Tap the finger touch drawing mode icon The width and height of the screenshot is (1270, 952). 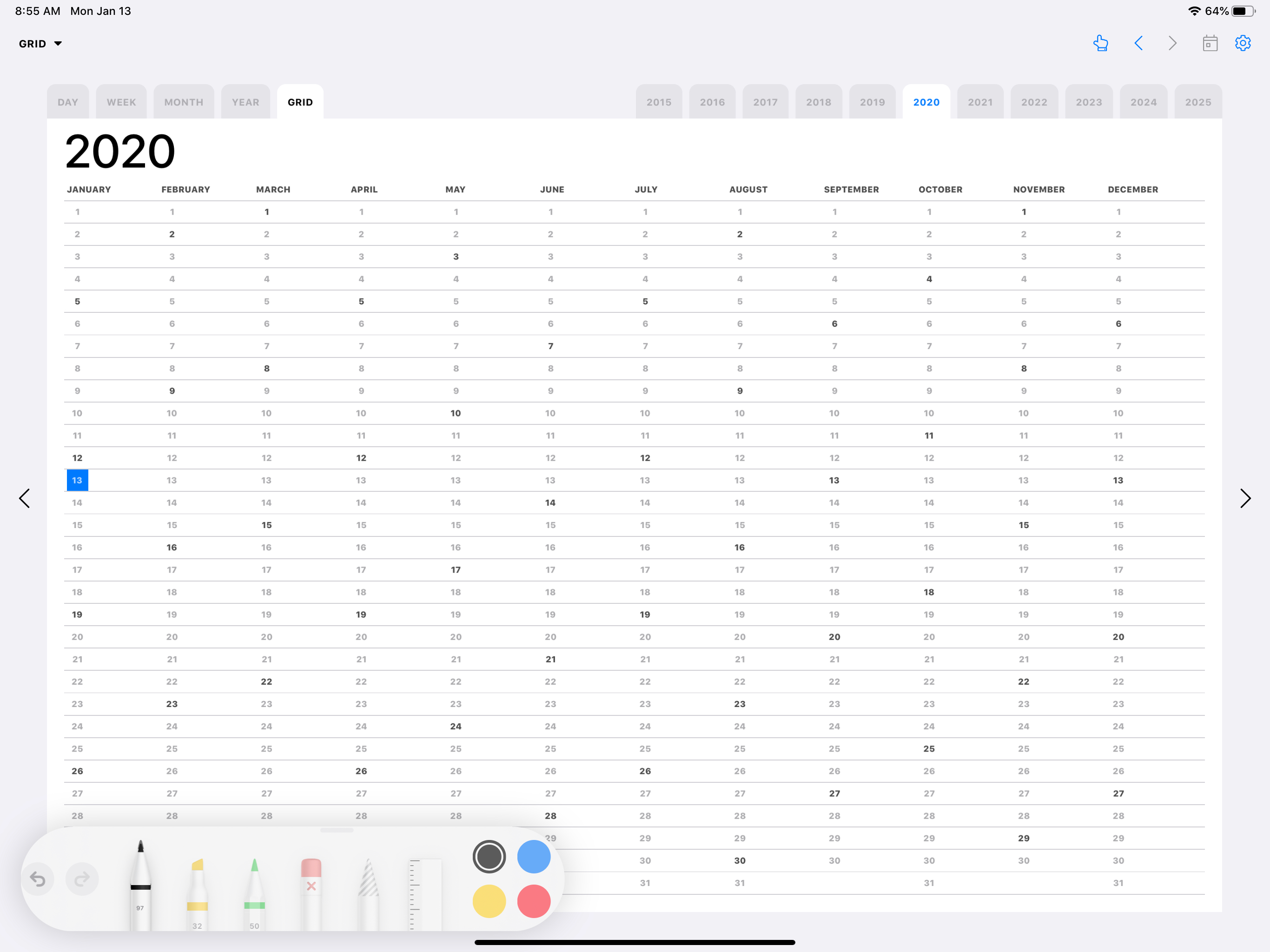pyautogui.click(x=1100, y=44)
